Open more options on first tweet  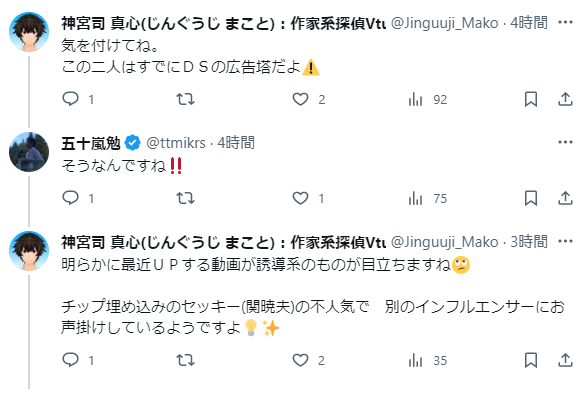coord(565,22)
